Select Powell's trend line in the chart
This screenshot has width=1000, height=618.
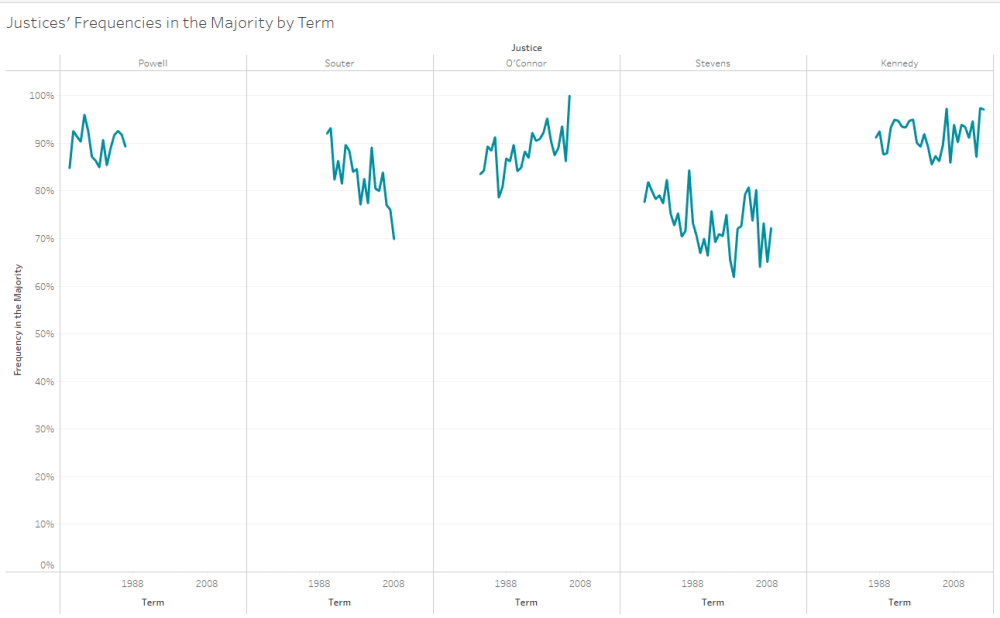[84, 116]
